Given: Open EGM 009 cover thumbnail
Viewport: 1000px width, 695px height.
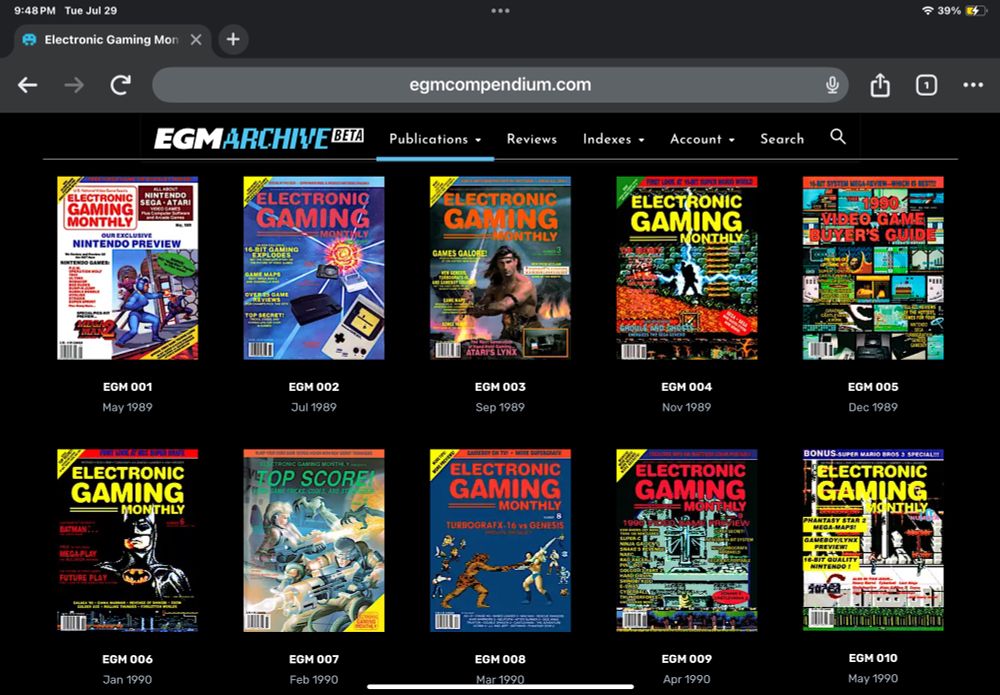Looking at the screenshot, I should (686, 540).
